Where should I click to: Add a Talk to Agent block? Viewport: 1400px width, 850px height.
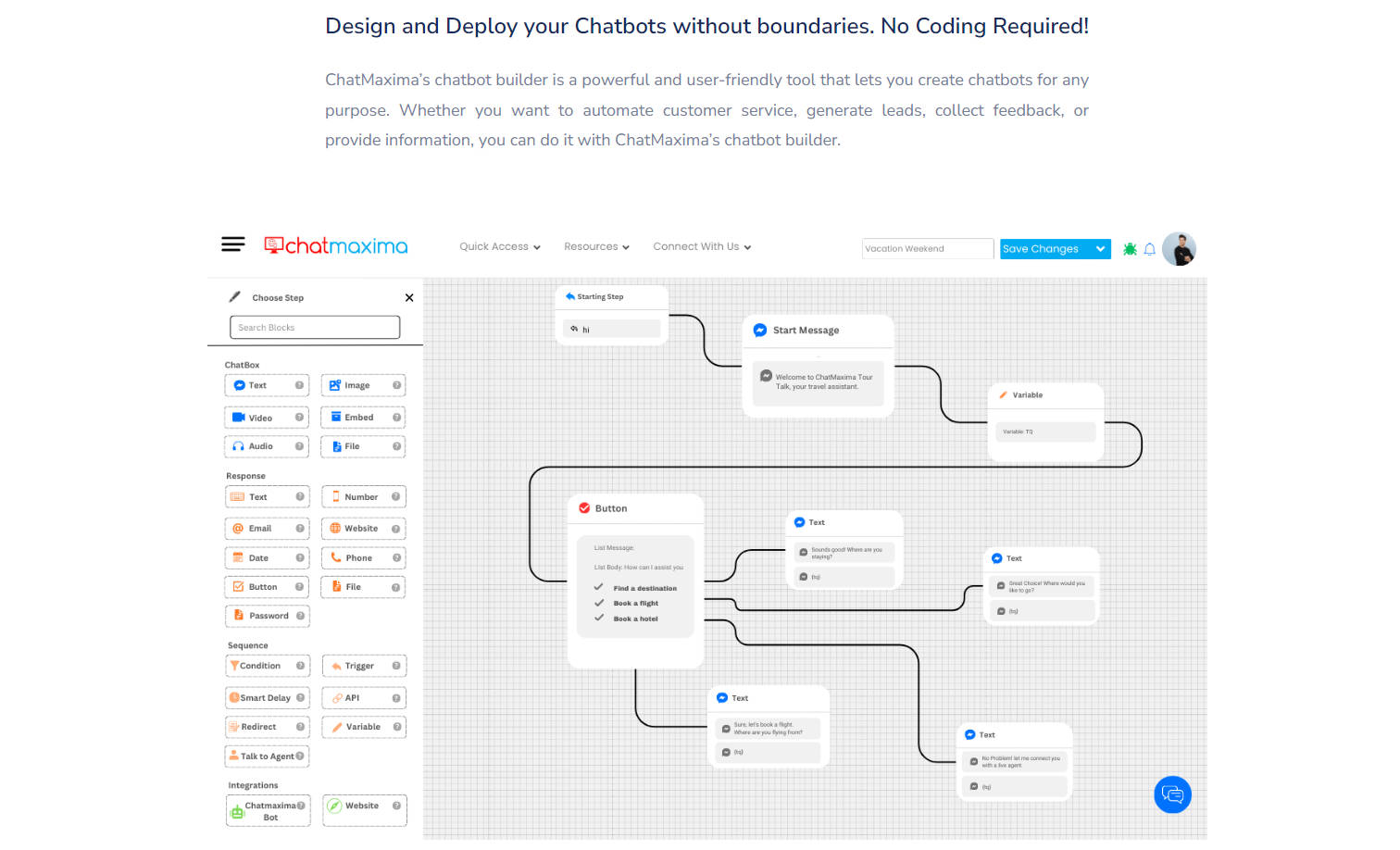pyautogui.click(x=268, y=756)
